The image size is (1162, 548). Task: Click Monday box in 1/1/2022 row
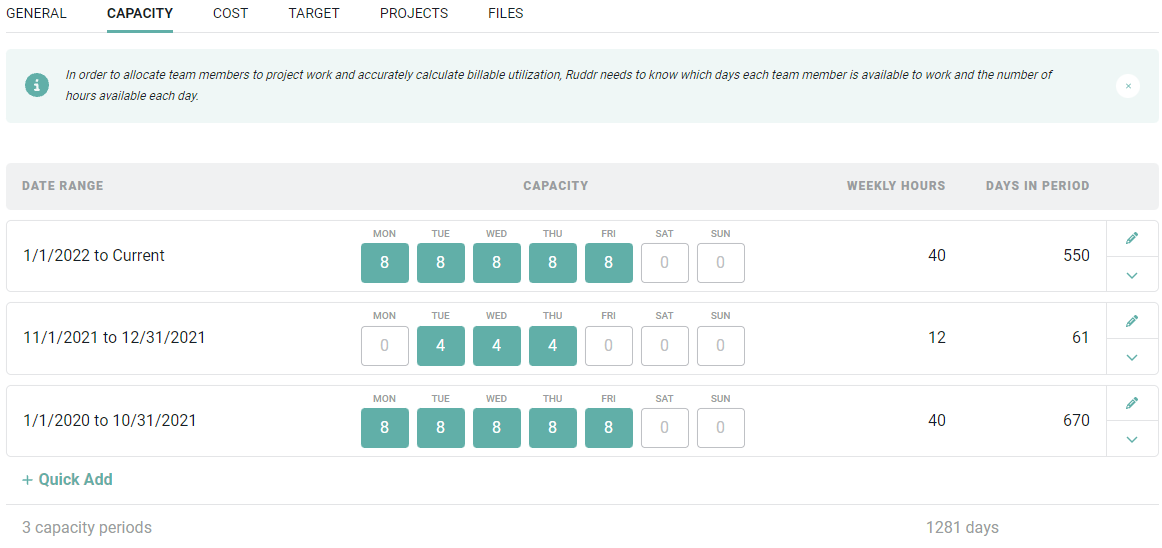pos(385,263)
